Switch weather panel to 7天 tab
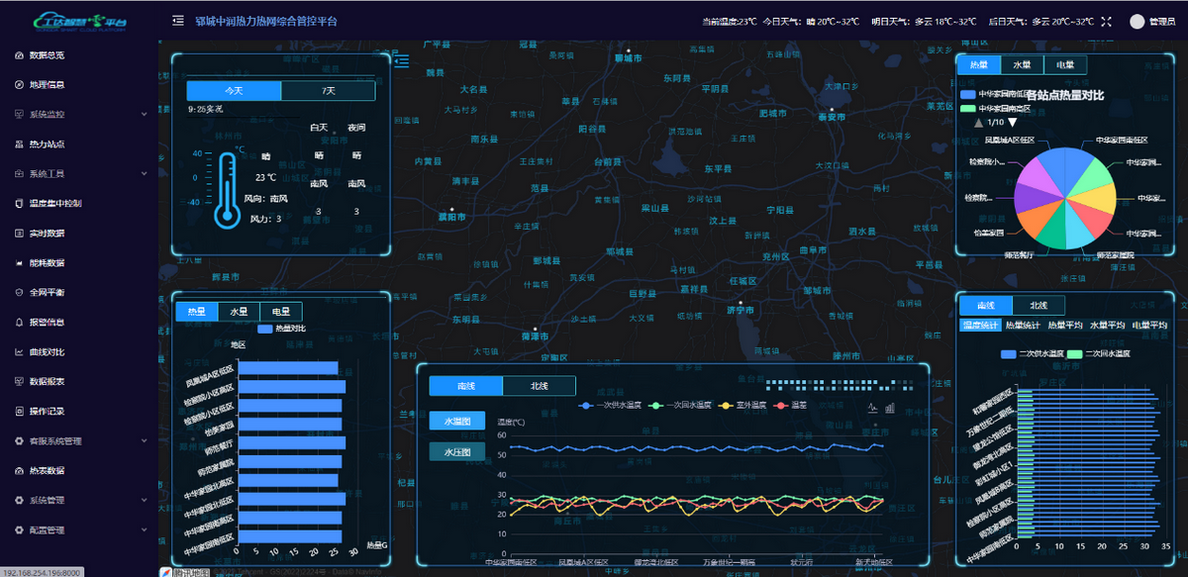Screen dimensions: 1188x577 click(x=327, y=91)
